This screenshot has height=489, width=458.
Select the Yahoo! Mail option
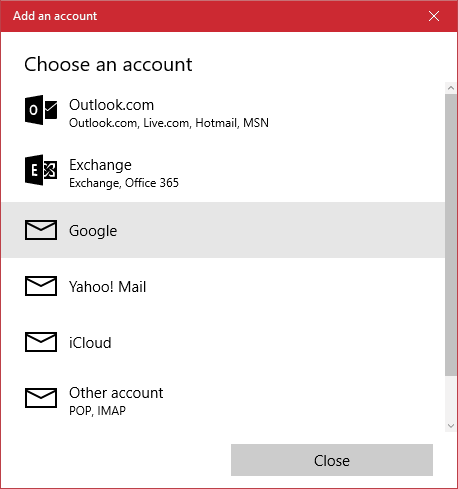[223, 286]
